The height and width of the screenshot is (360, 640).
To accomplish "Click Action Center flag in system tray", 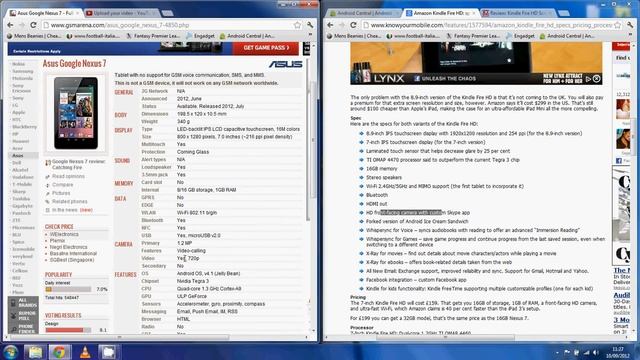I will pos(567,352).
